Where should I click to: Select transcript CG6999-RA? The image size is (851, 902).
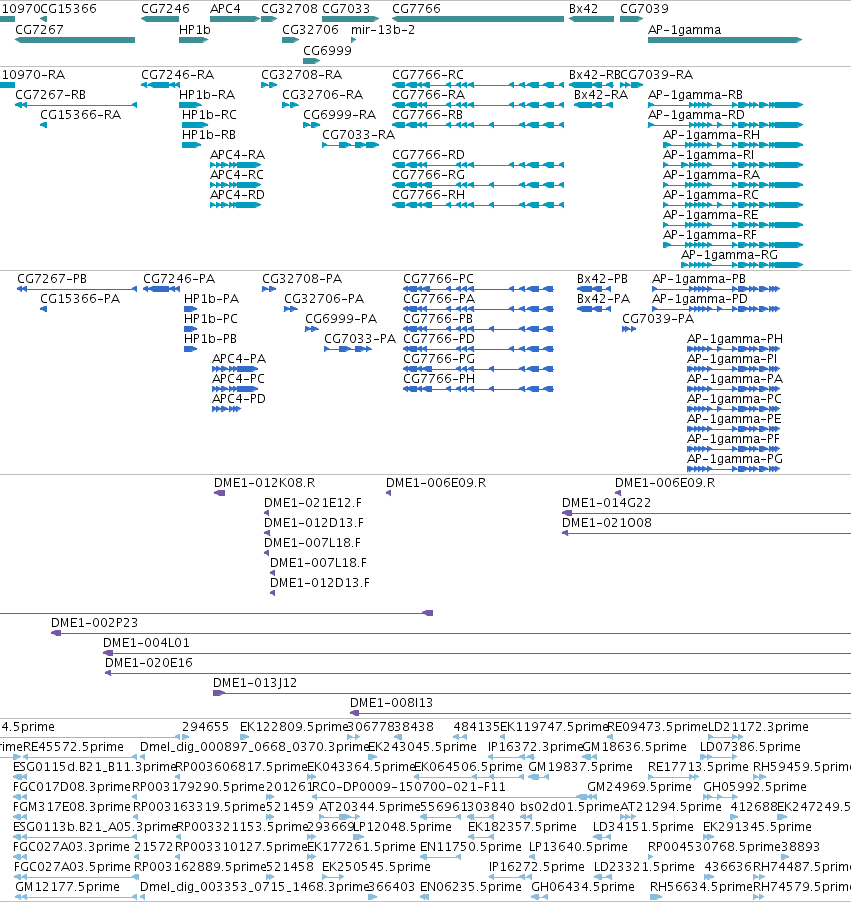point(339,114)
